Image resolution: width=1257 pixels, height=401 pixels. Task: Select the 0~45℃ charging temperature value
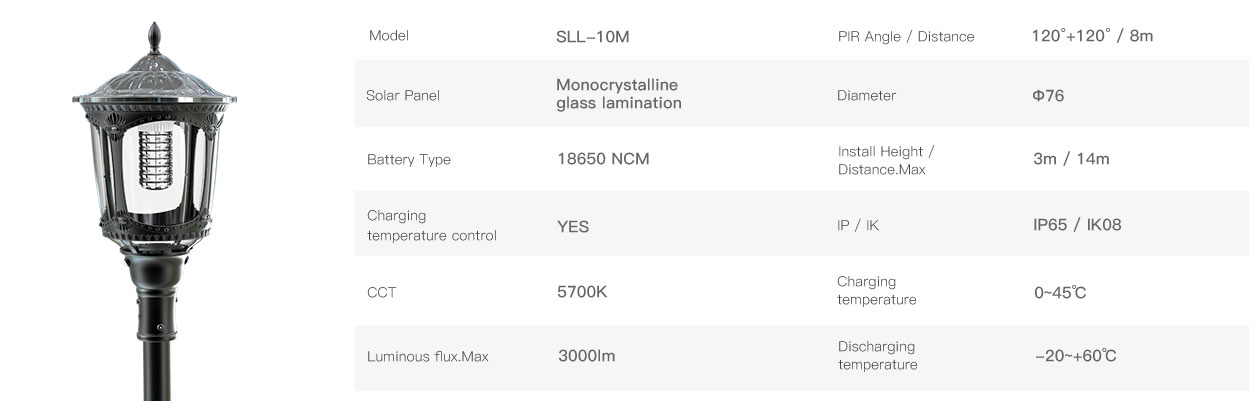tap(1060, 293)
